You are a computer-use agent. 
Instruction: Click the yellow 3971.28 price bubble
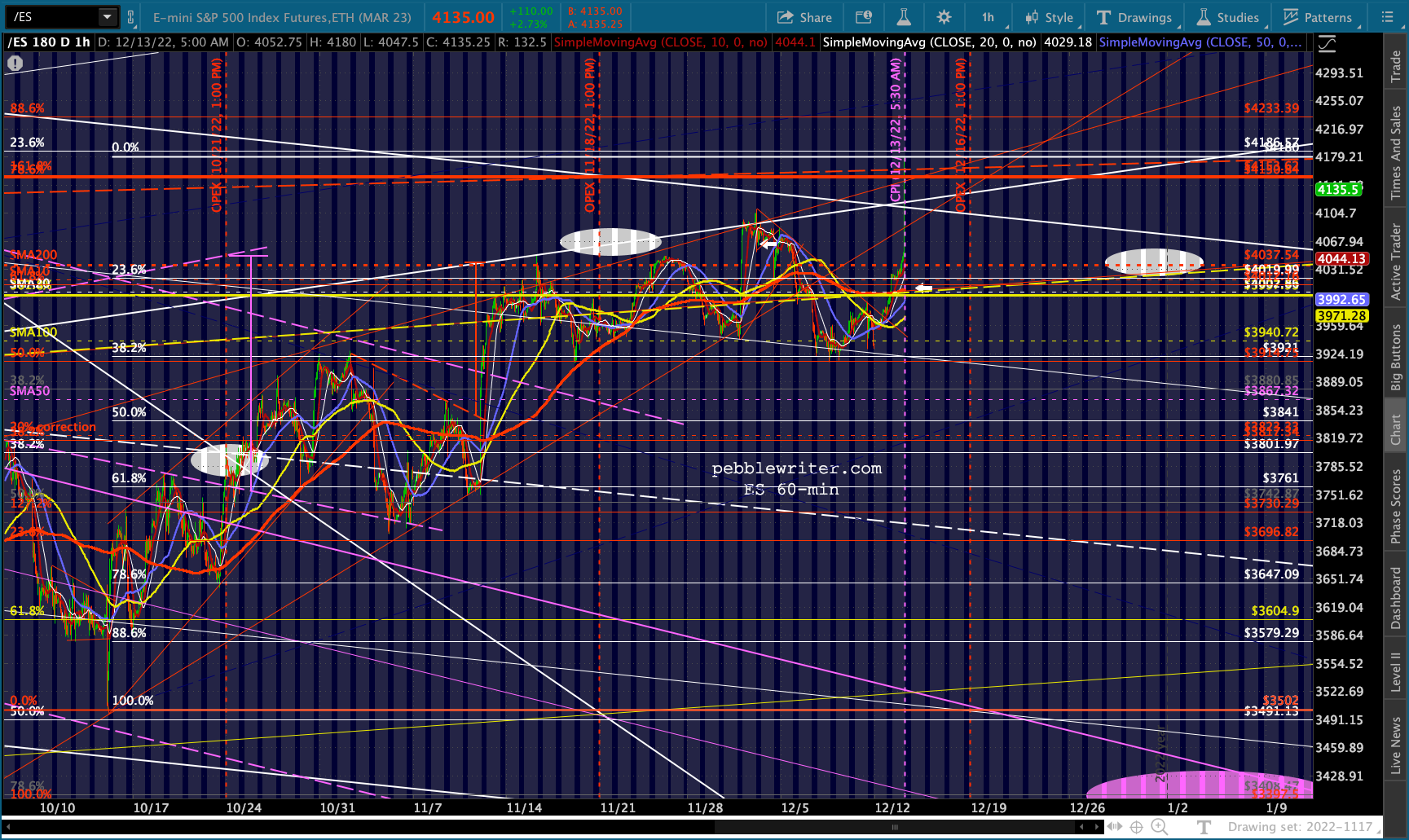pos(1341,316)
